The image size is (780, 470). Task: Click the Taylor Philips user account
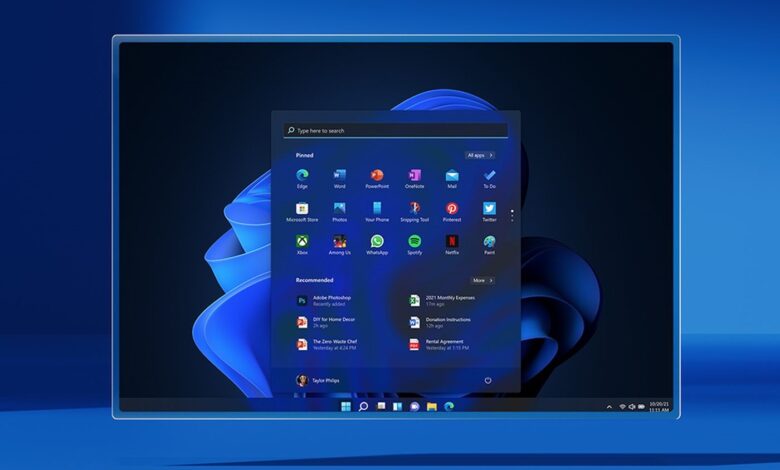coord(318,380)
